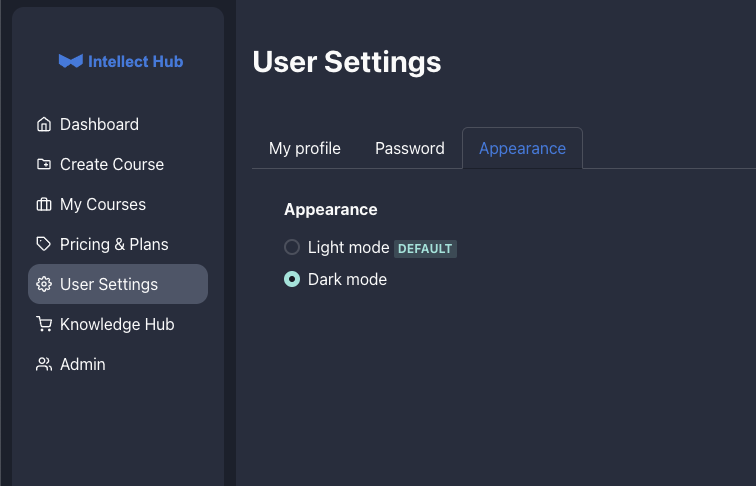
Task: Click the Intellect Hub brand name
Action: (x=136, y=61)
